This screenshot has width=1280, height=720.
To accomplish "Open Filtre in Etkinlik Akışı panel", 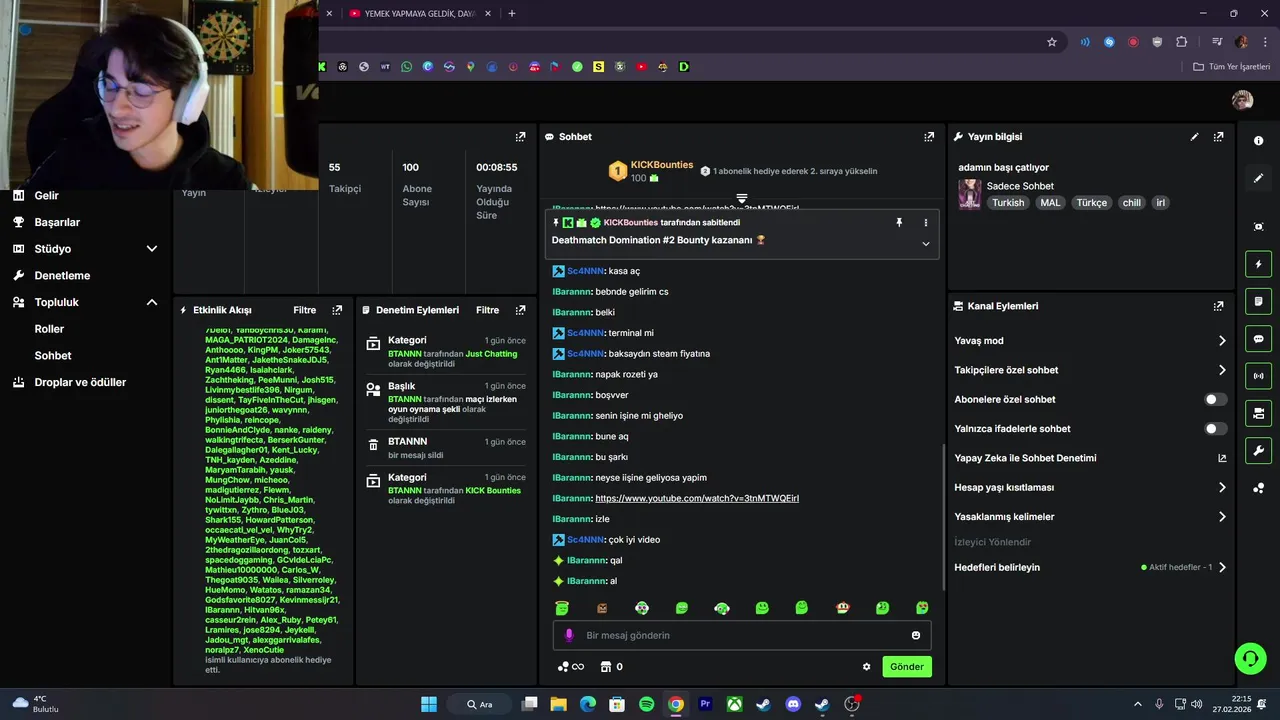I will 304,310.
